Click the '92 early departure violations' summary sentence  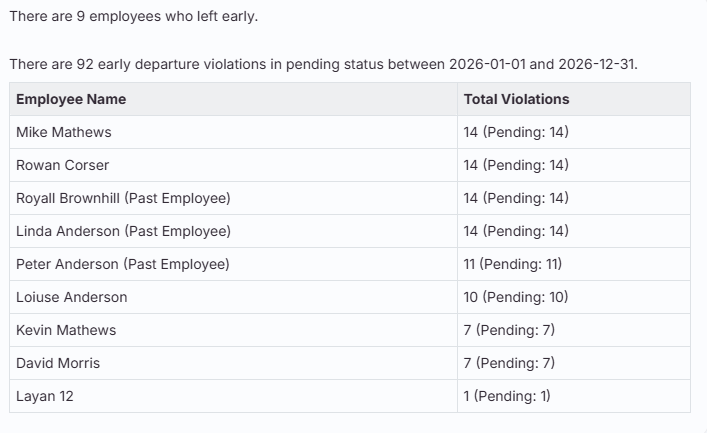click(x=323, y=64)
